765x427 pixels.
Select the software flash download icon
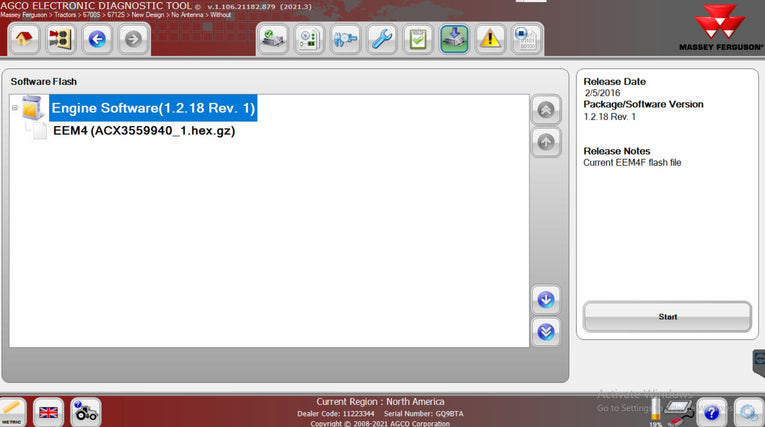[x=454, y=39]
